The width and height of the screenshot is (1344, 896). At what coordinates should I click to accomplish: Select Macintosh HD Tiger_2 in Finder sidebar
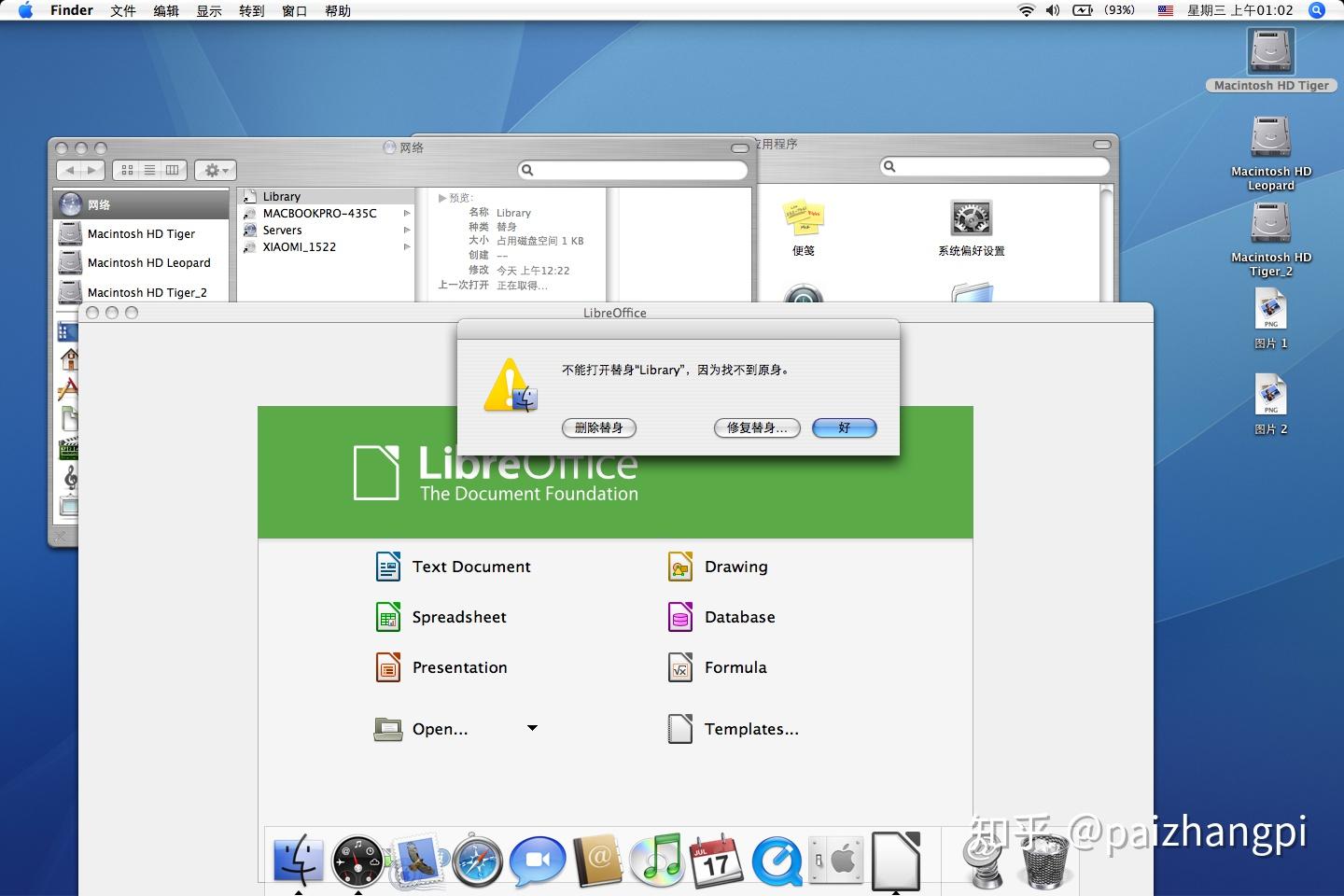click(141, 291)
